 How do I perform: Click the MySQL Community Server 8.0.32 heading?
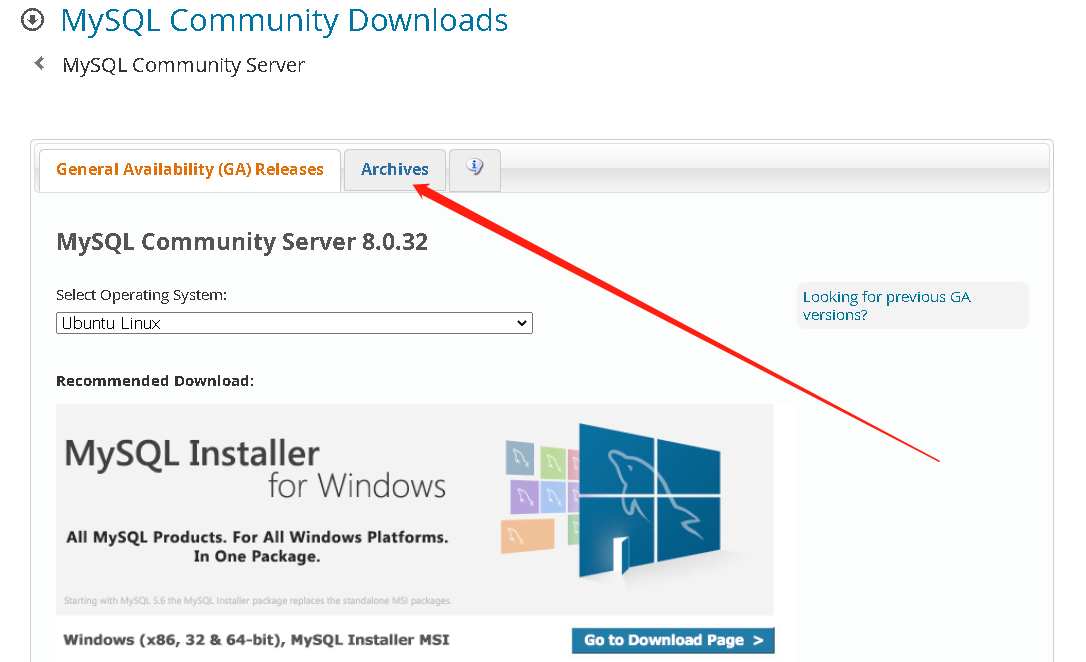point(242,242)
